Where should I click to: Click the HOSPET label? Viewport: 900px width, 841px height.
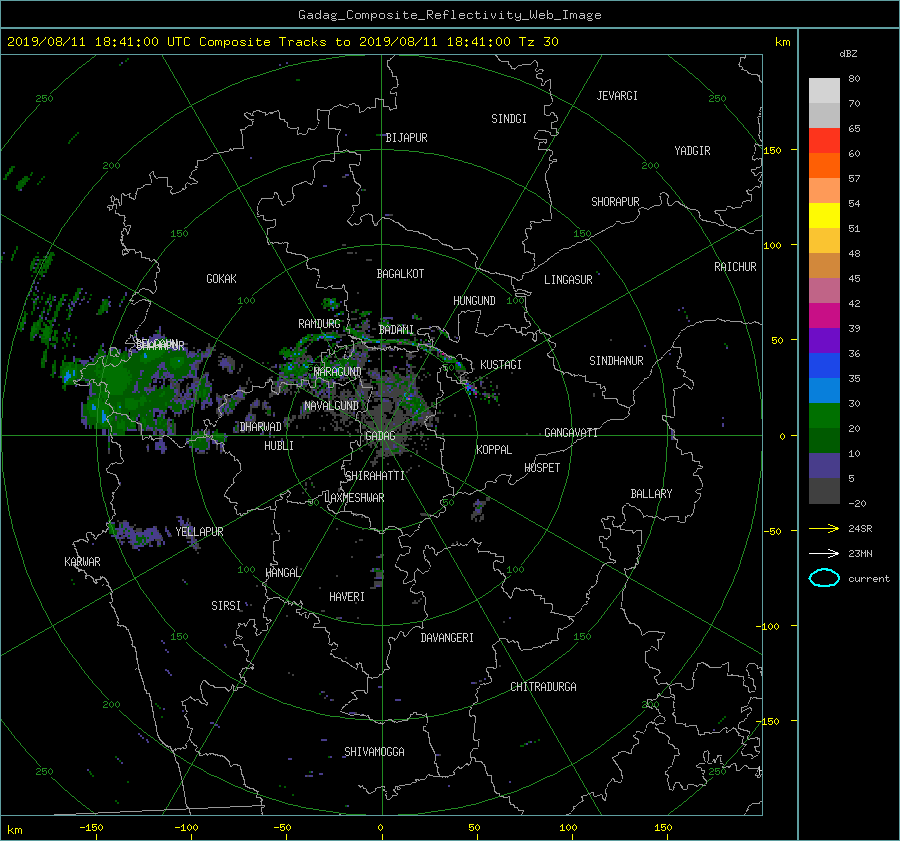point(542,468)
